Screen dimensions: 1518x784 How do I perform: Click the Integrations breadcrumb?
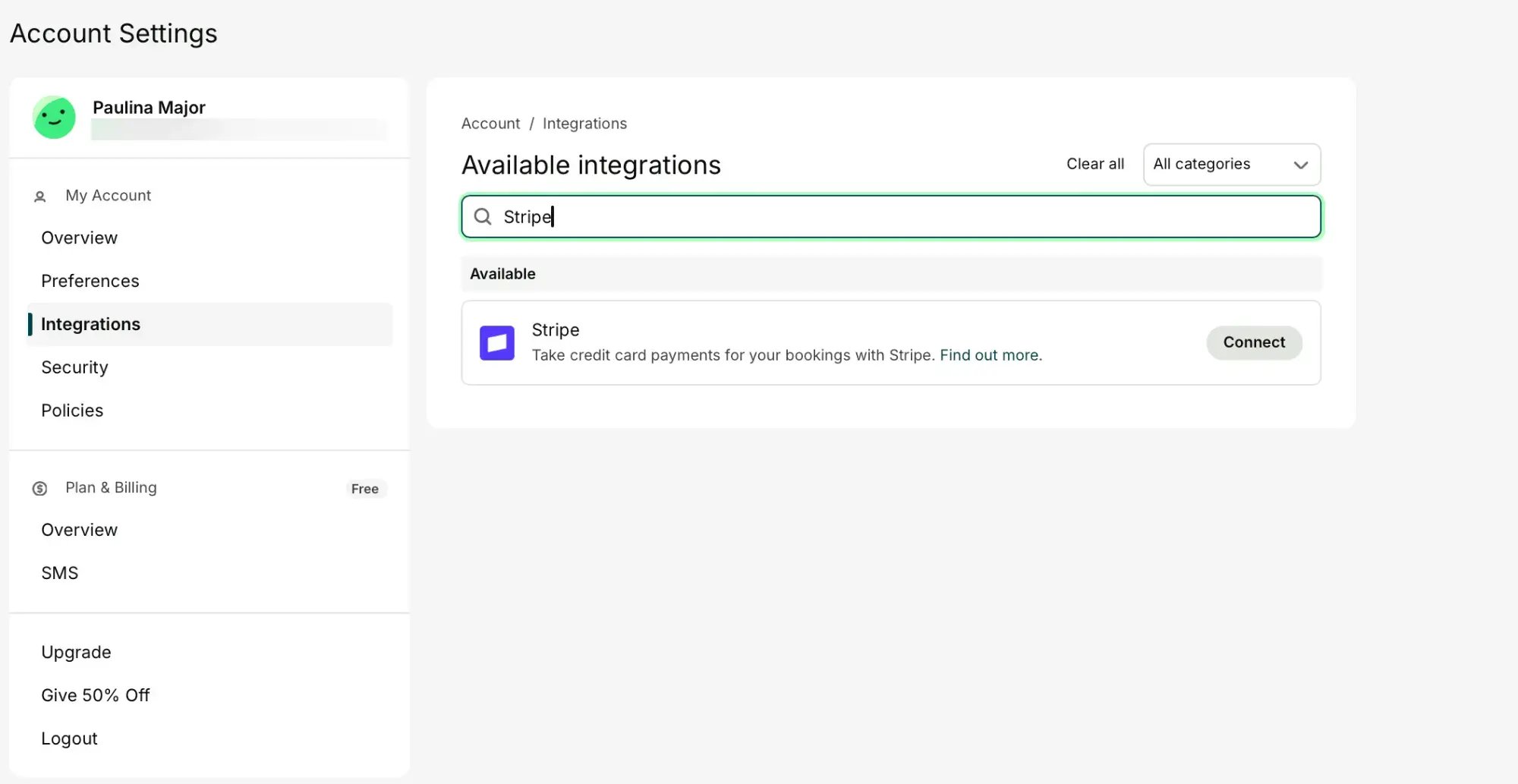584,124
